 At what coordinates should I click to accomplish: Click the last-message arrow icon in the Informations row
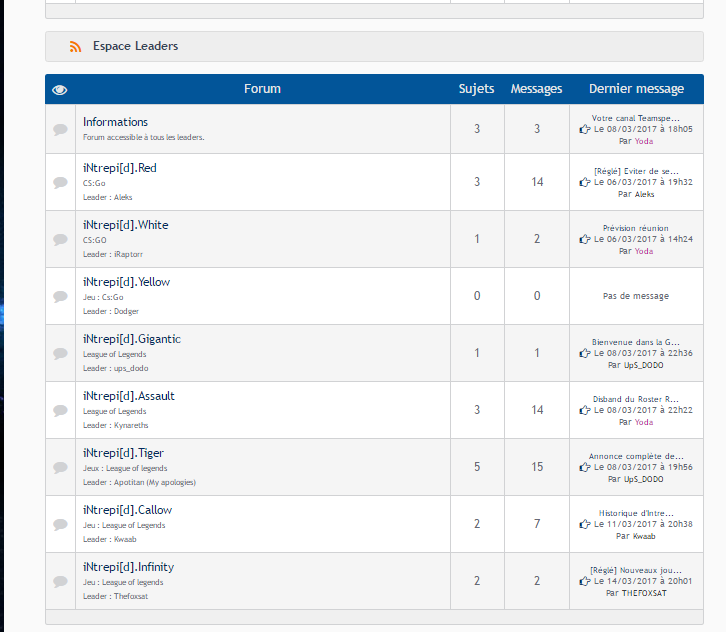coord(584,128)
